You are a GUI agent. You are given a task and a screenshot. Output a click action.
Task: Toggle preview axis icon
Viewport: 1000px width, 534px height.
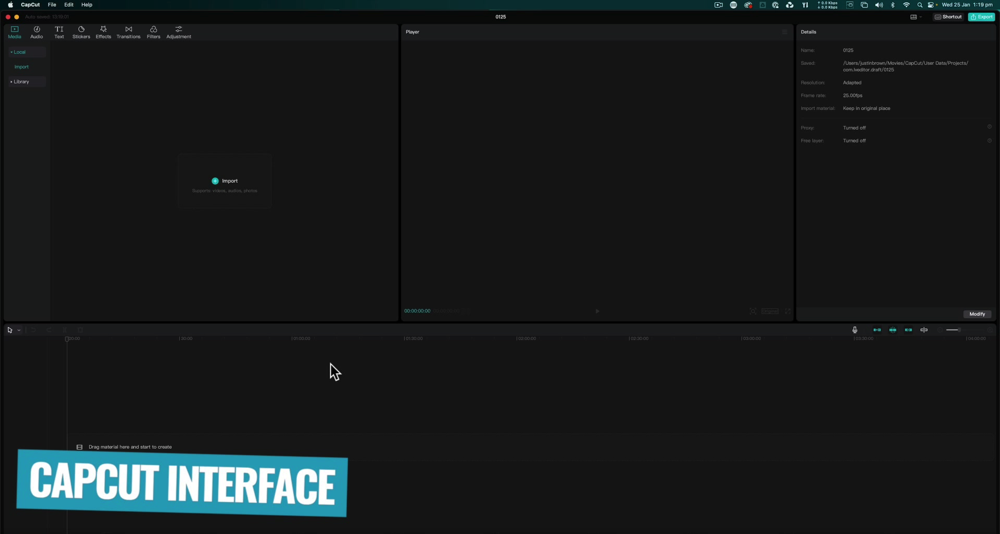(924, 330)
